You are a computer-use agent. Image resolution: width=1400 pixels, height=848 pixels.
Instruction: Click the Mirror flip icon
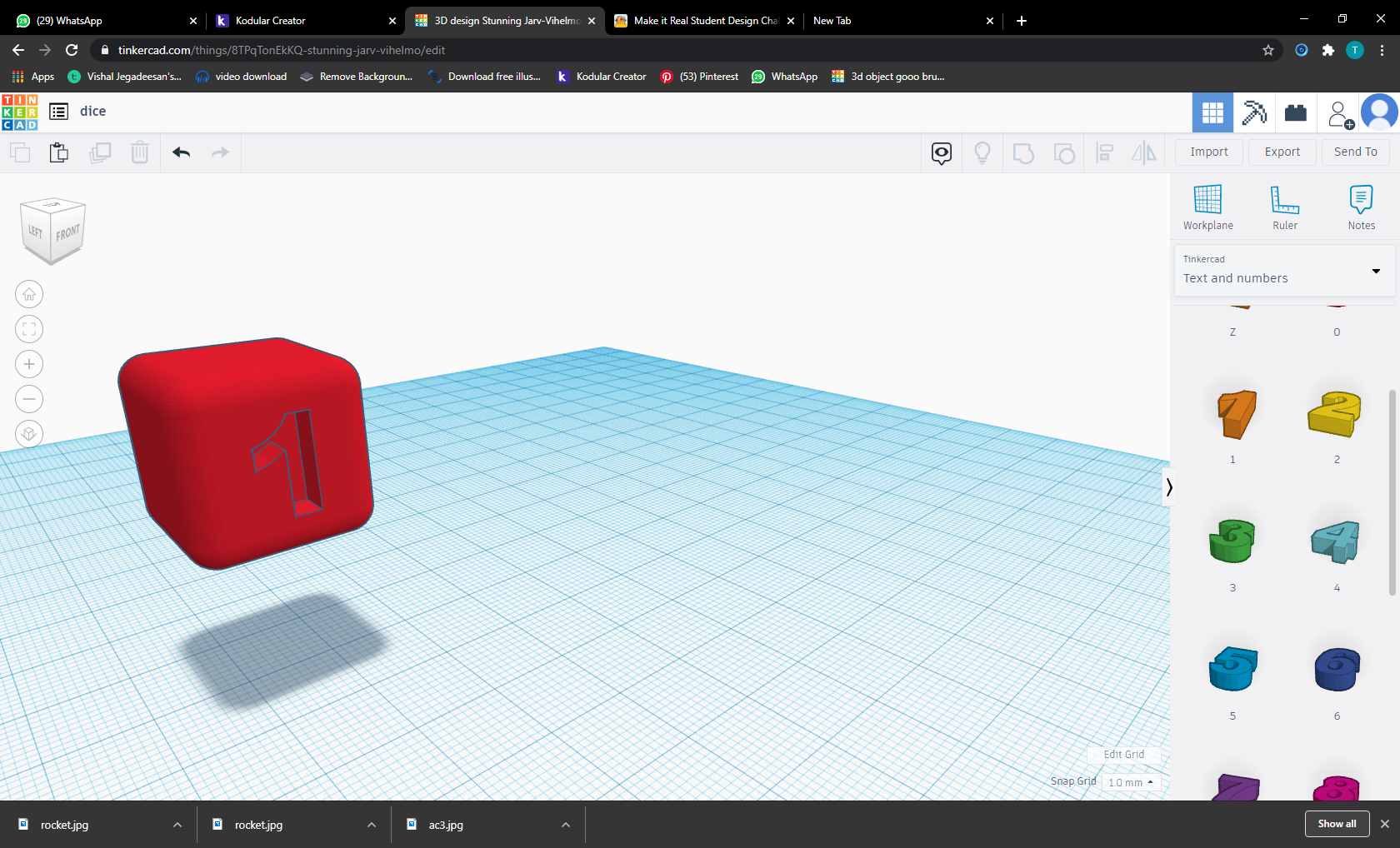click(1144, 153)
